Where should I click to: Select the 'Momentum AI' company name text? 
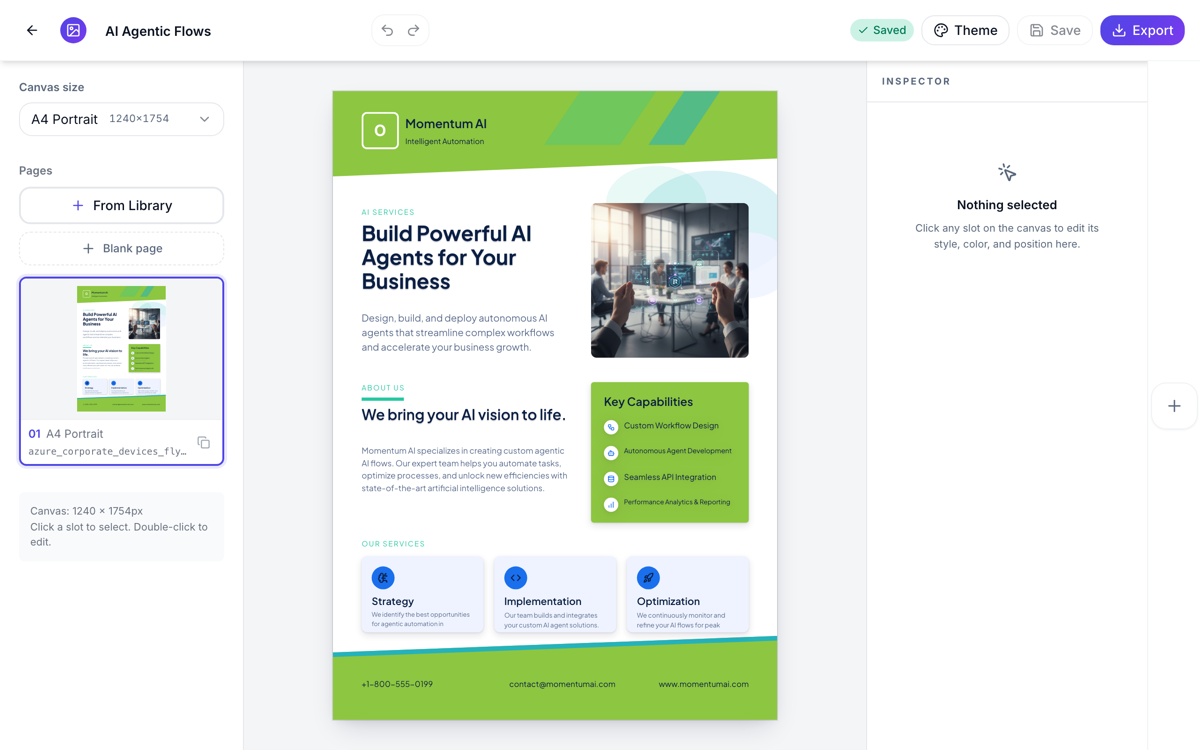tap(446, 124)
